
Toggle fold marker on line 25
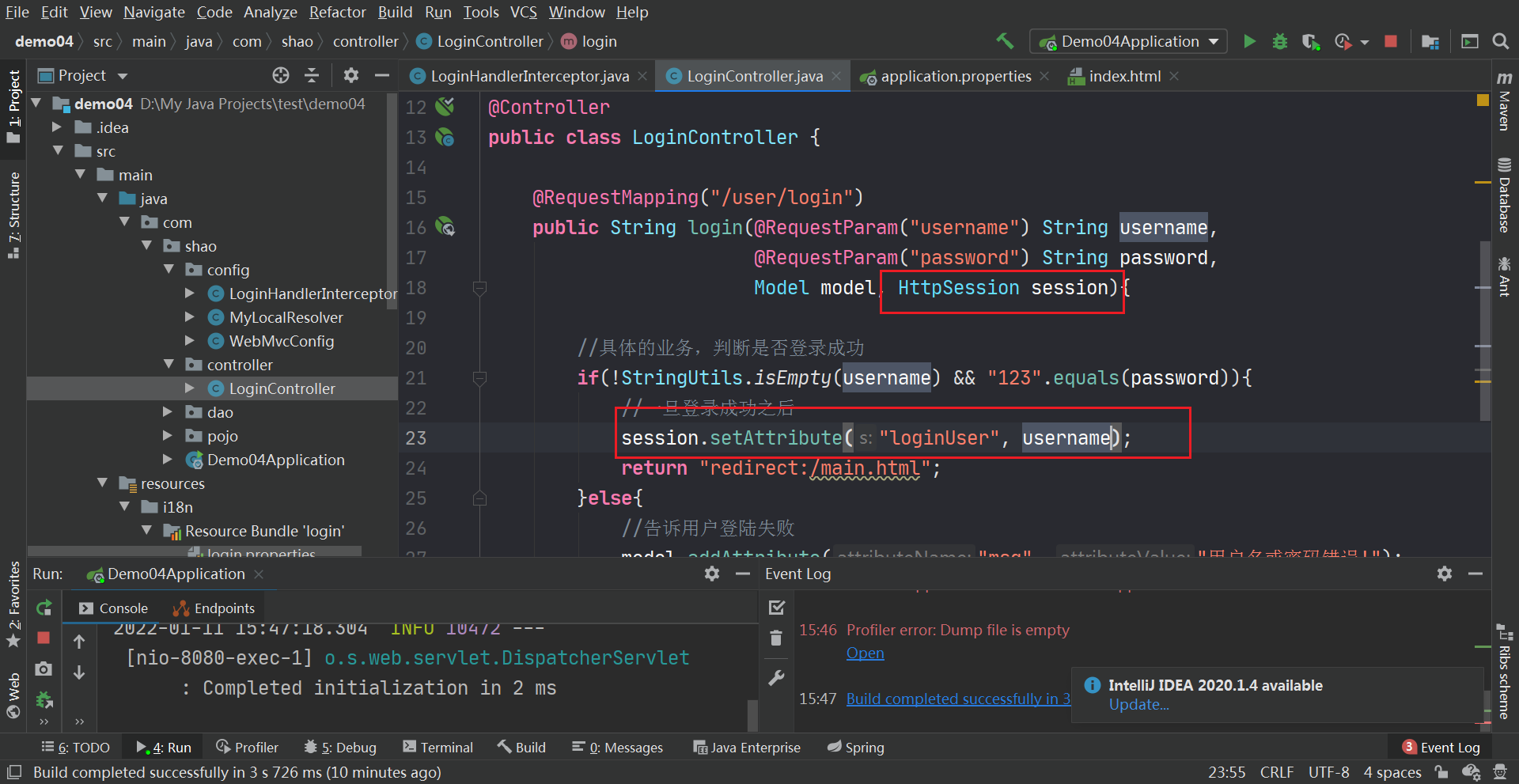tap(479, 498)
